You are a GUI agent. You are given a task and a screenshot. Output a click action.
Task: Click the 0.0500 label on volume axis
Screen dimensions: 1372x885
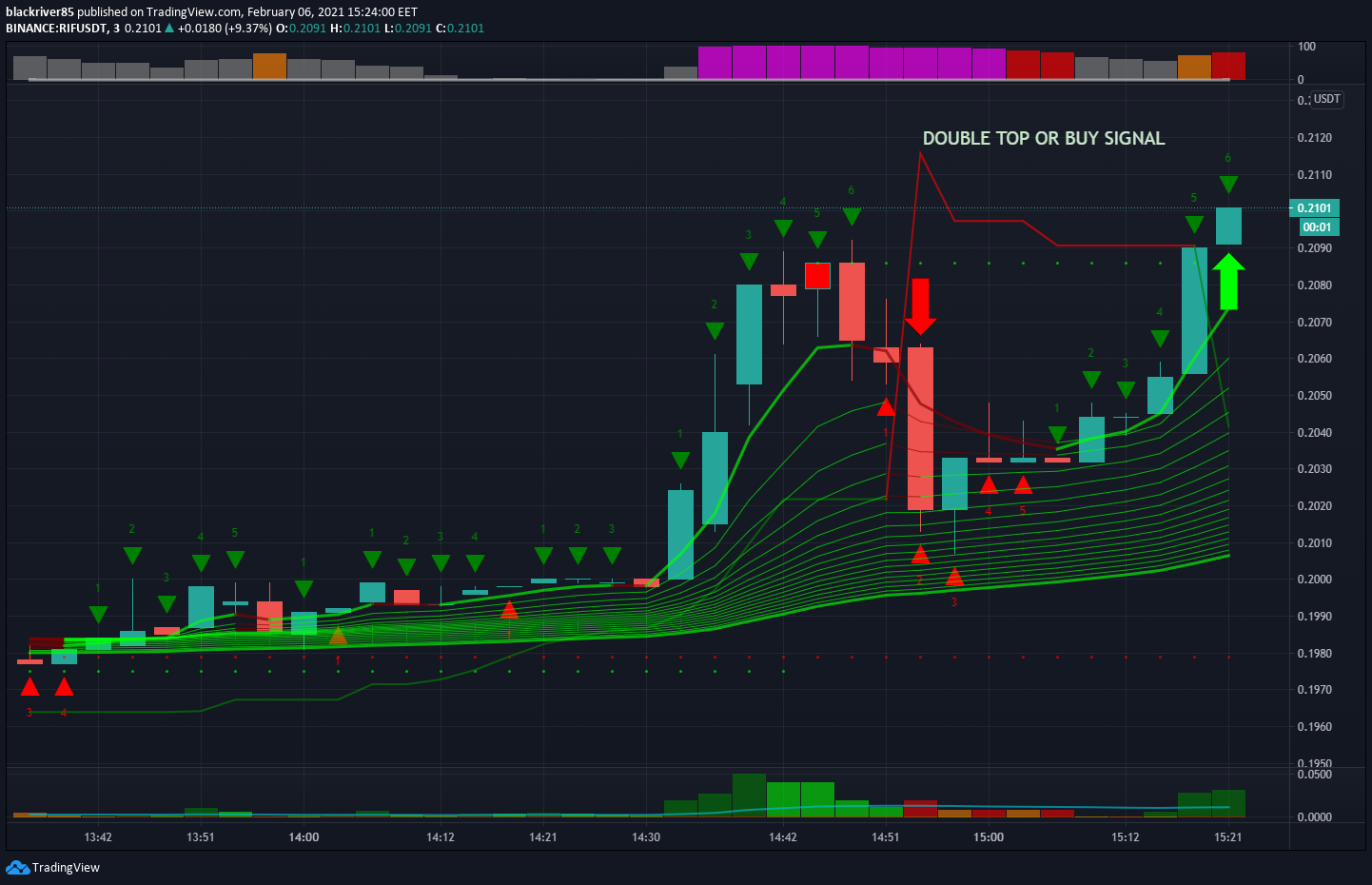(x=1314, y=775)
